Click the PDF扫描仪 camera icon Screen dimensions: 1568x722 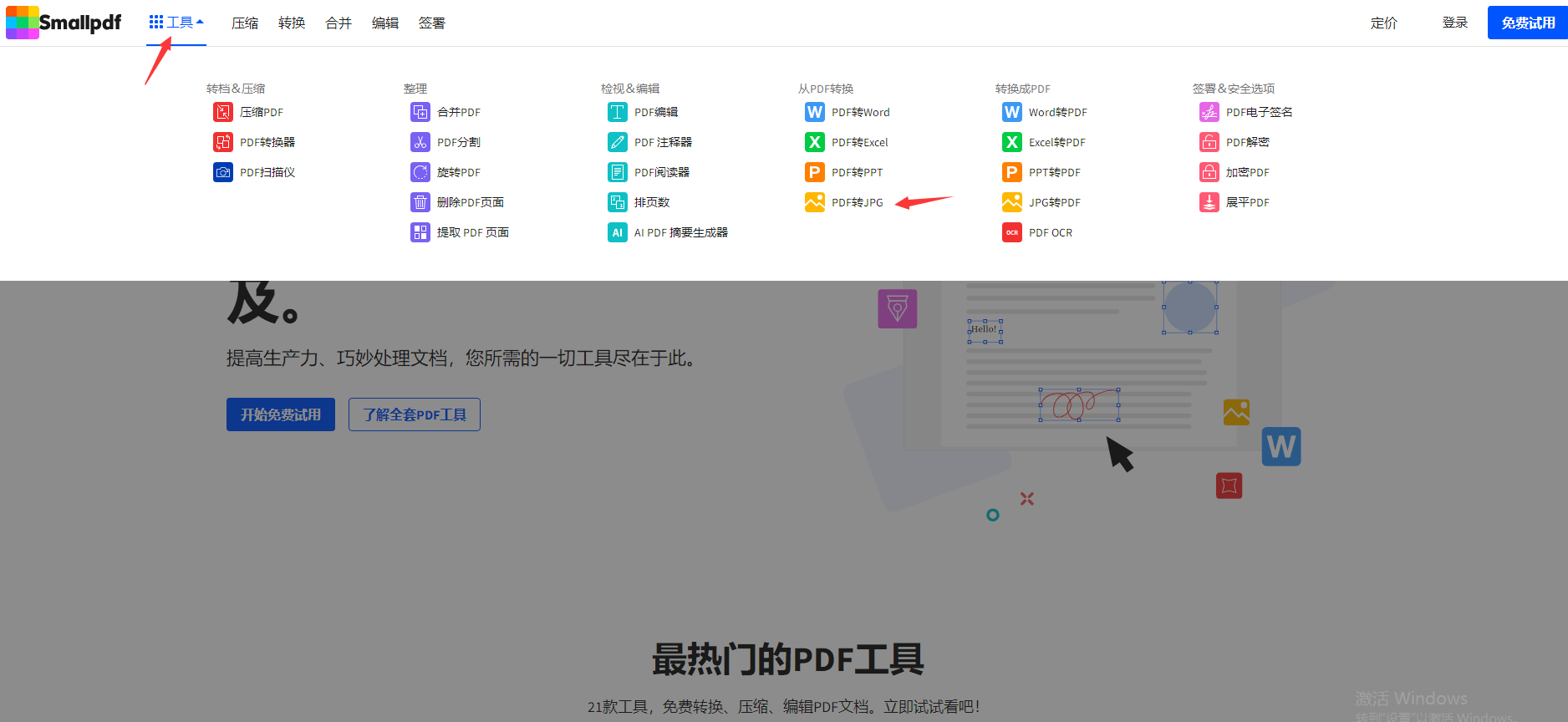click(x=223, y=172)
